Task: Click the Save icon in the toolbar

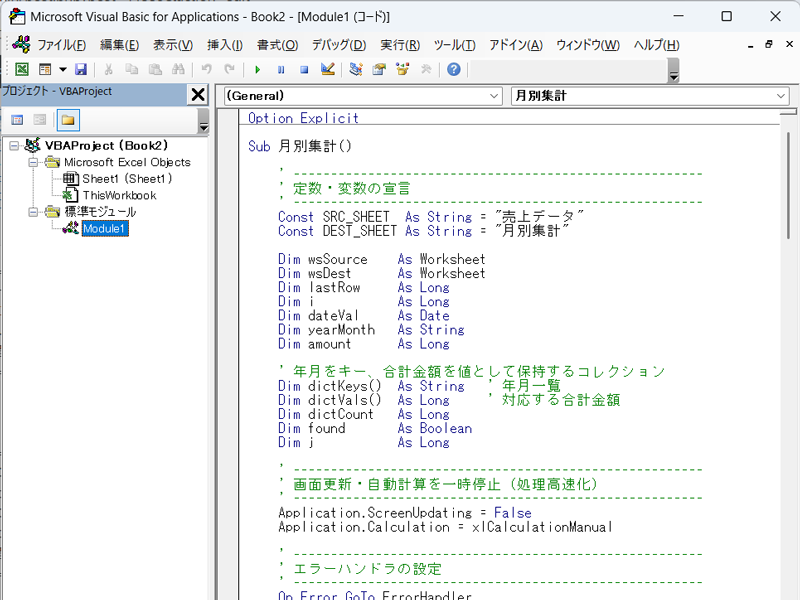Action: click(x=82, y=69)
